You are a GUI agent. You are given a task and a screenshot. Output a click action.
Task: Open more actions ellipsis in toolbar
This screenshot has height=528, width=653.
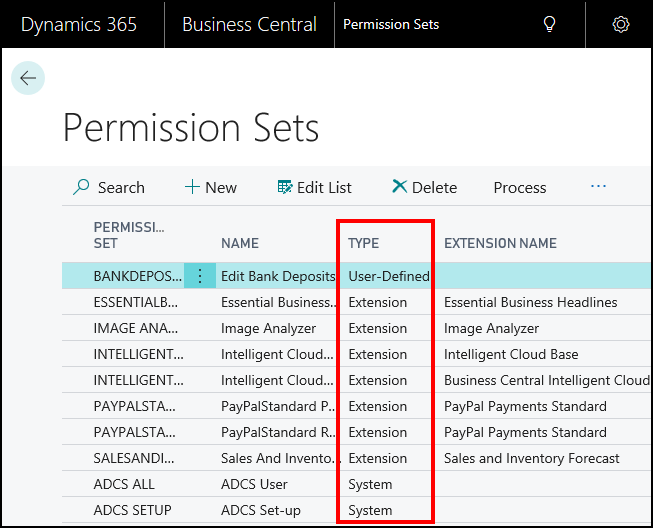coord(598,186)
